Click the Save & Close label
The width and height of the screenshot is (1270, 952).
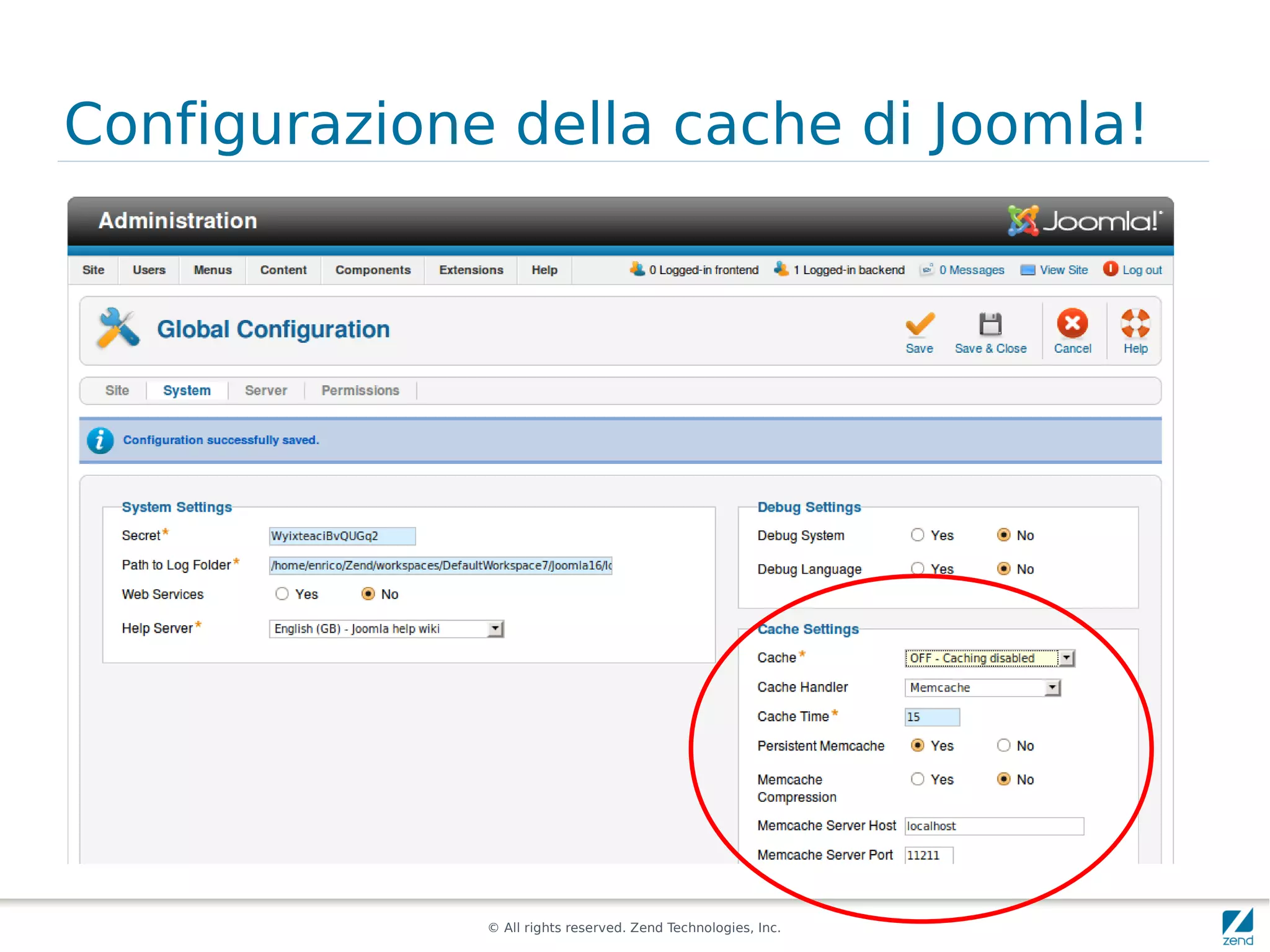pyautogui.click(x=990, y=349)
